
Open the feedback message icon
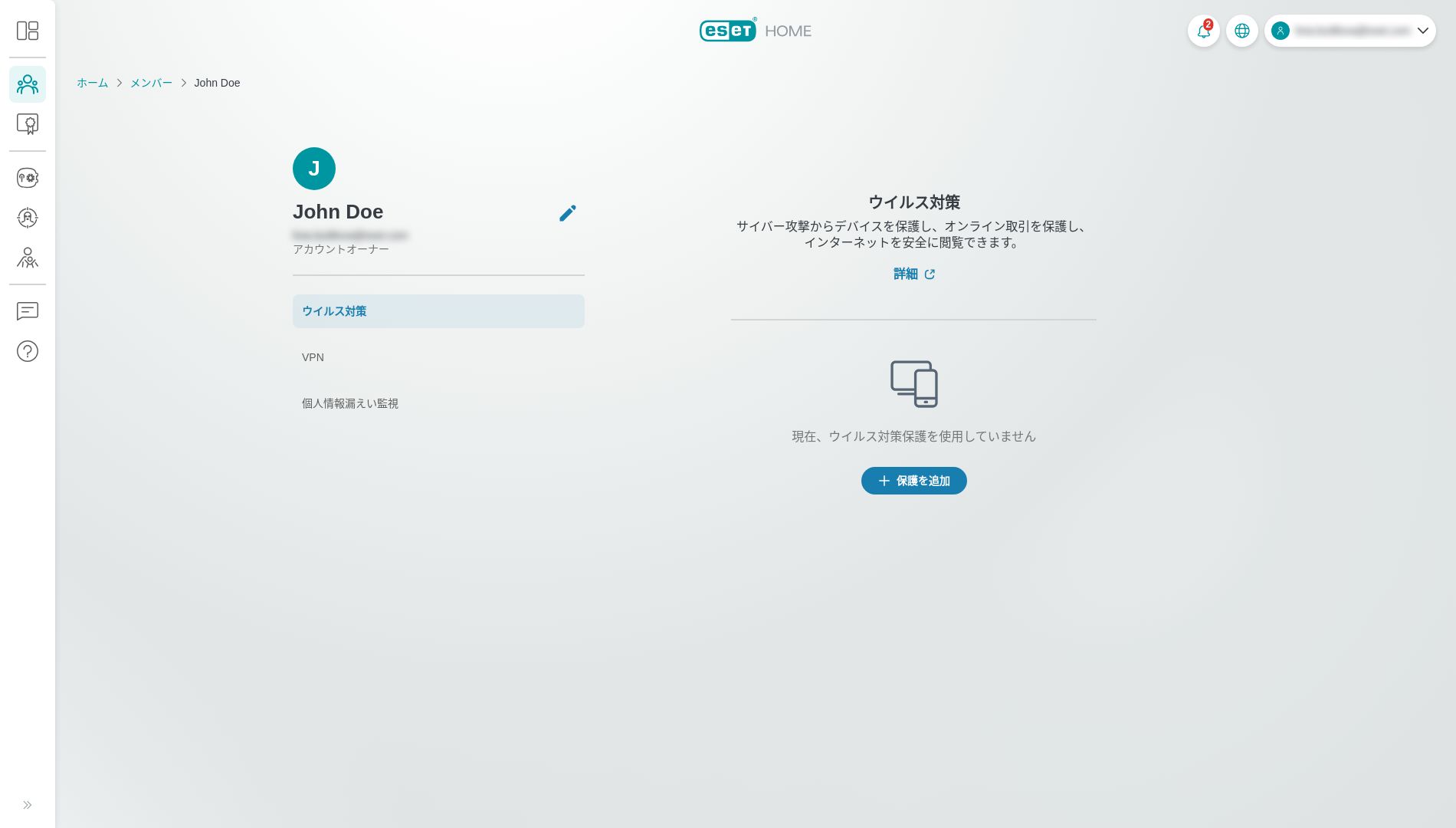point(28,311)
